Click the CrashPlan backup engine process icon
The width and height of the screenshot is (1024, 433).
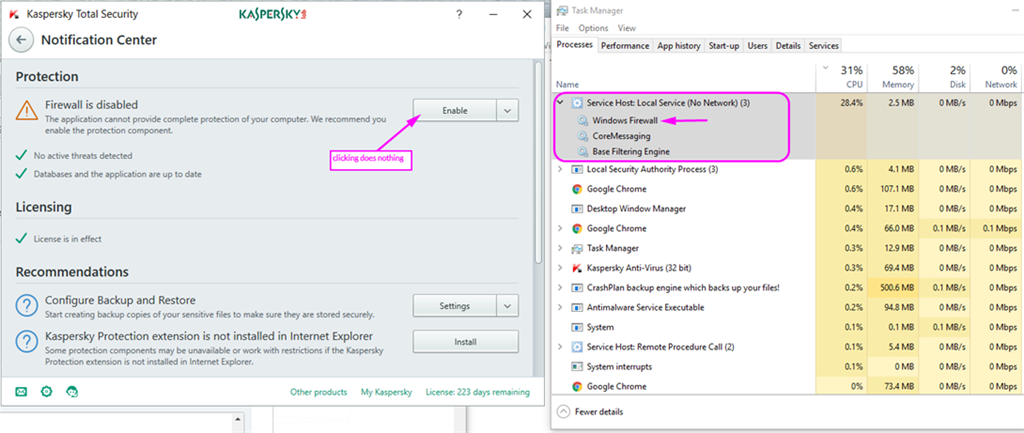click(577, 287)
